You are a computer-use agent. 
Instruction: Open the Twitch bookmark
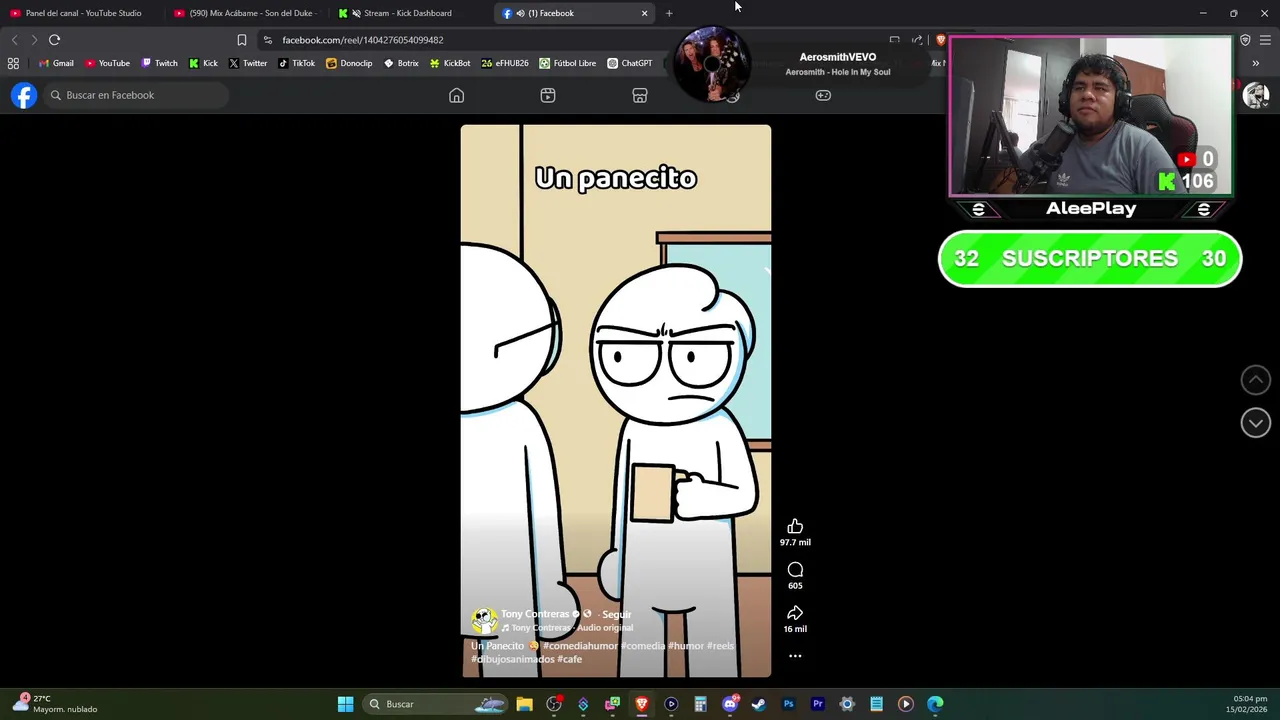[159, 63]
